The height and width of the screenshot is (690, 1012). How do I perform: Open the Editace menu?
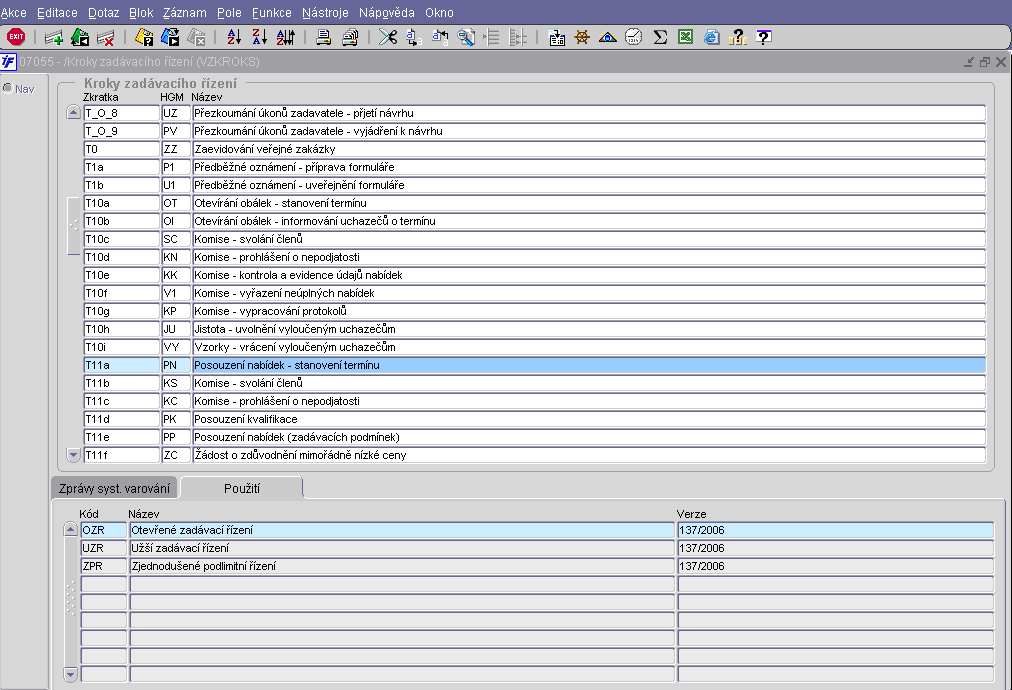pyautogui.click(x=57, y=12)
